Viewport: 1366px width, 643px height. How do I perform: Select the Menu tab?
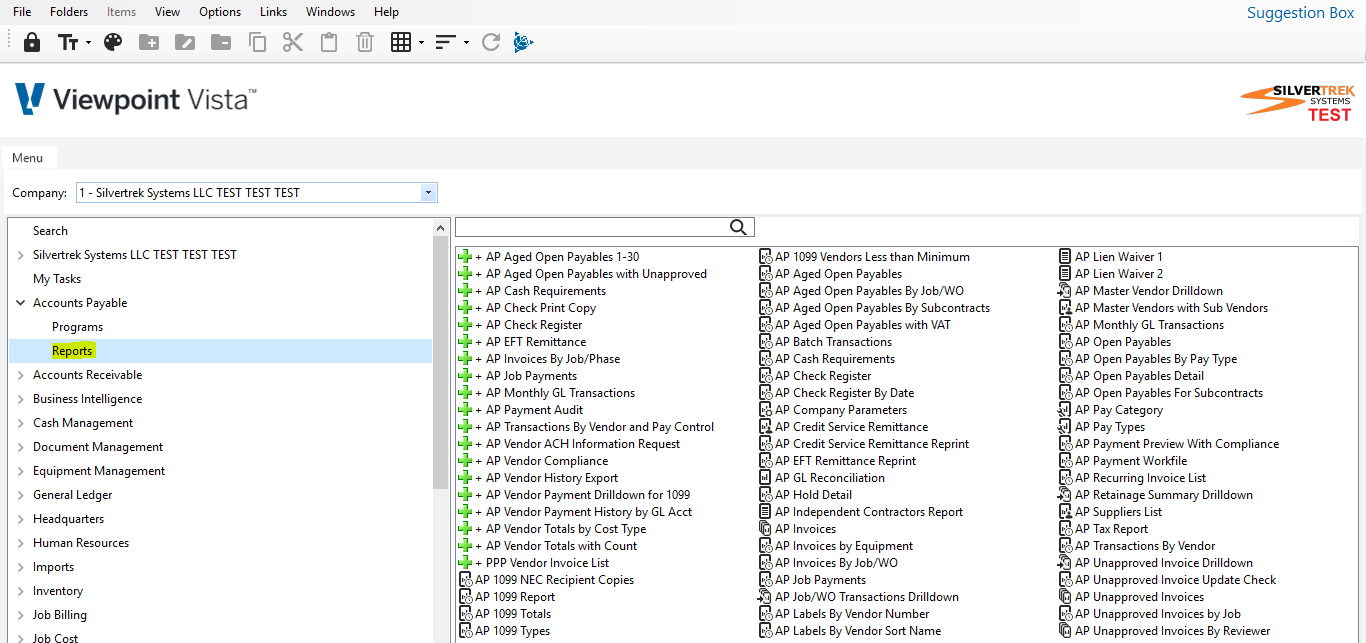[x=28, y=158]
